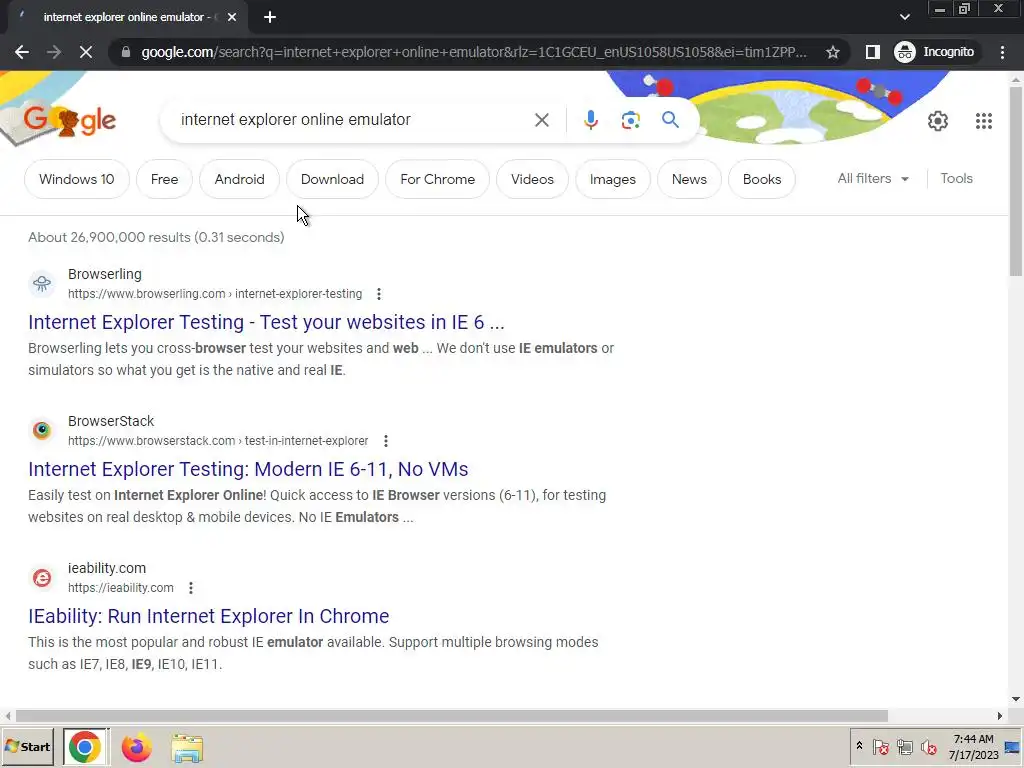The width and height of the screenshot is (1024, 768).
Task: Click the horizontal scrollbar thumb
Action: tap(451, 716)
